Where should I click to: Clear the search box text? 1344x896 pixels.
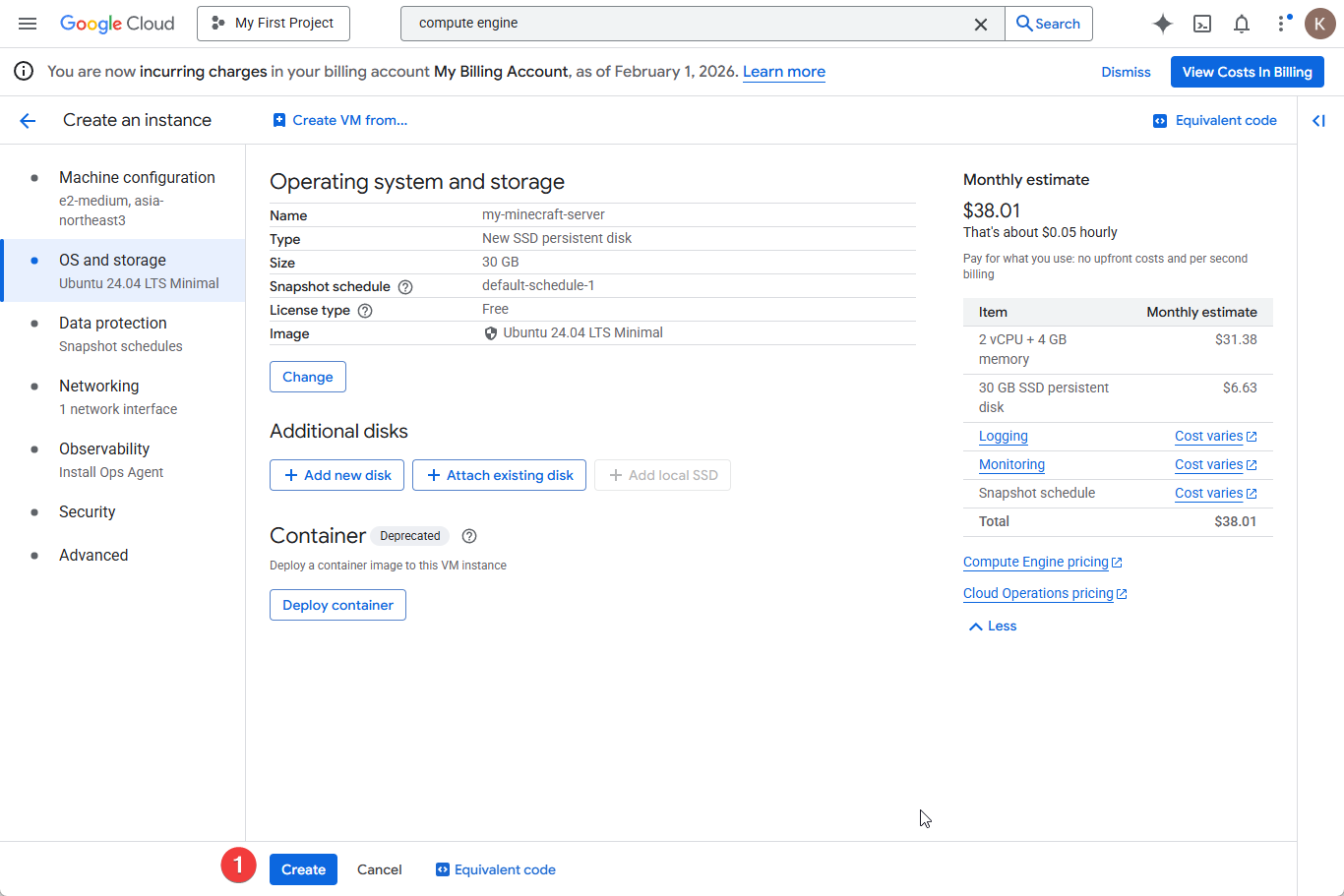click(x=981, y=25)
